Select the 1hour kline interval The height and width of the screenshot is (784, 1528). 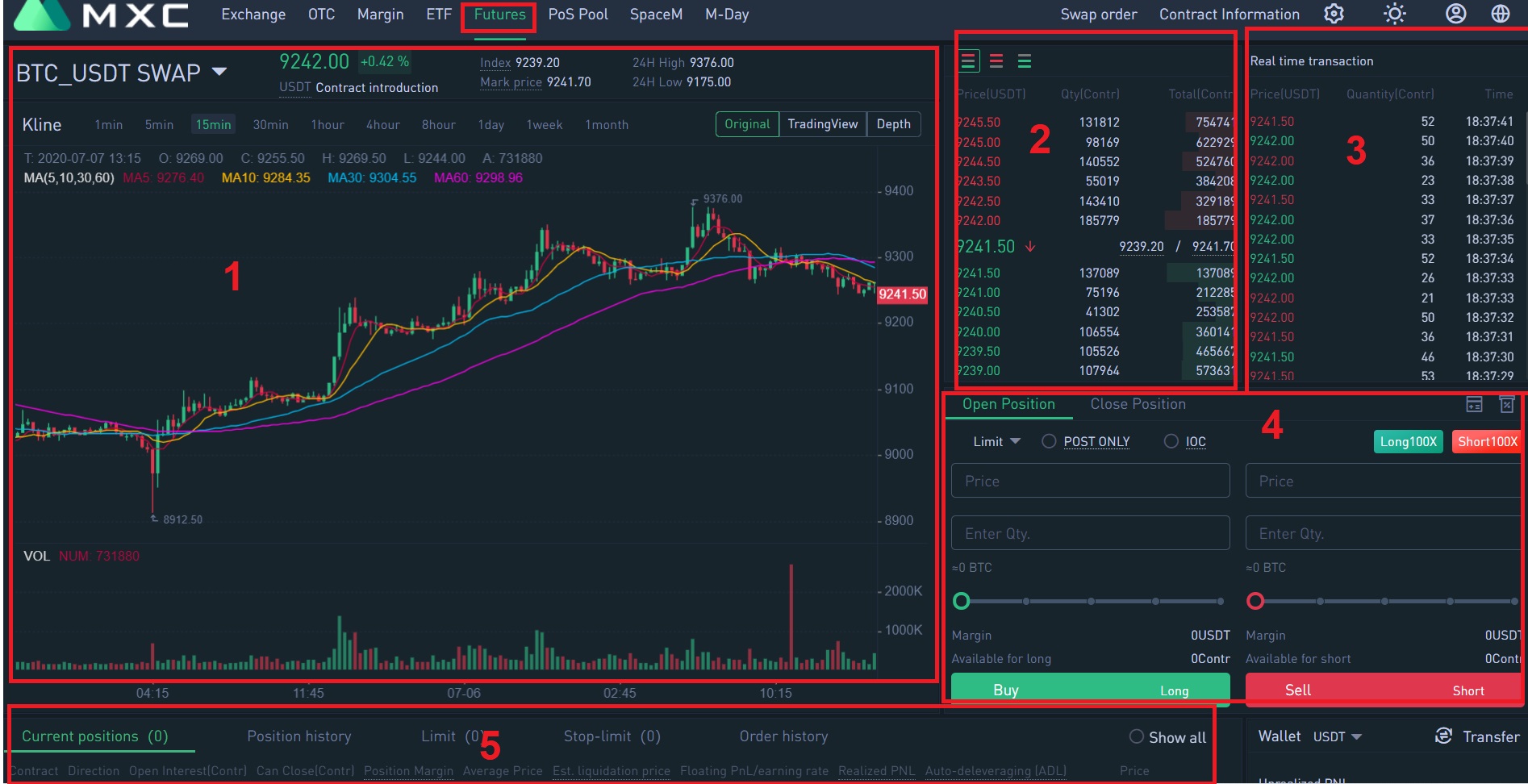[x=328, y=124]
